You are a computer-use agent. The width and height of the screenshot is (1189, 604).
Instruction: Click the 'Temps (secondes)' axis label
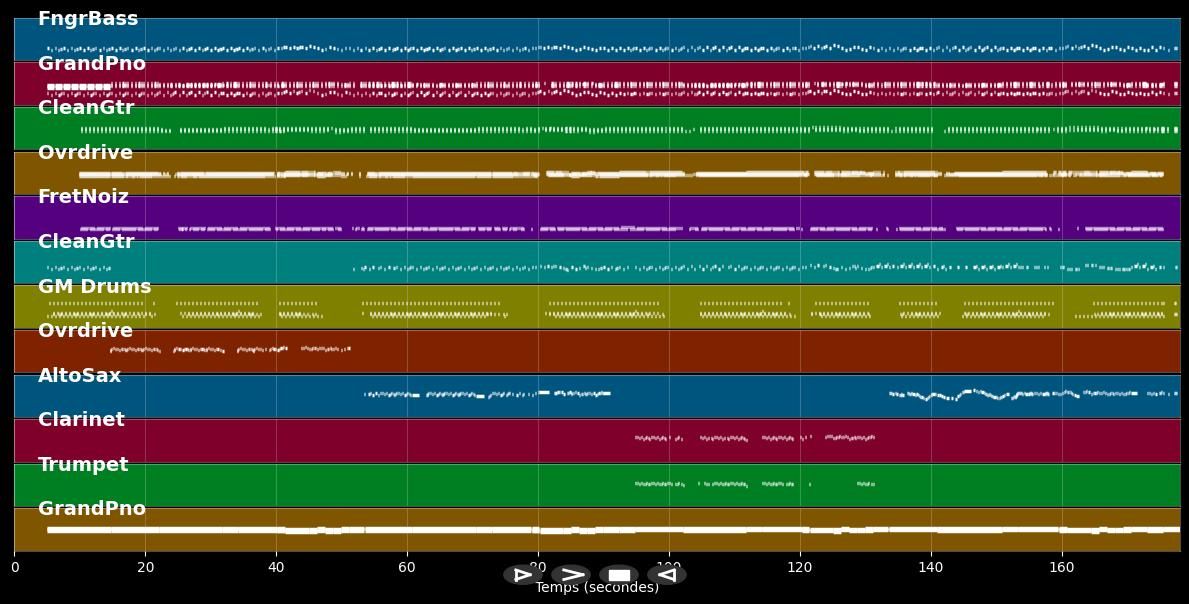tap(597, 589)
